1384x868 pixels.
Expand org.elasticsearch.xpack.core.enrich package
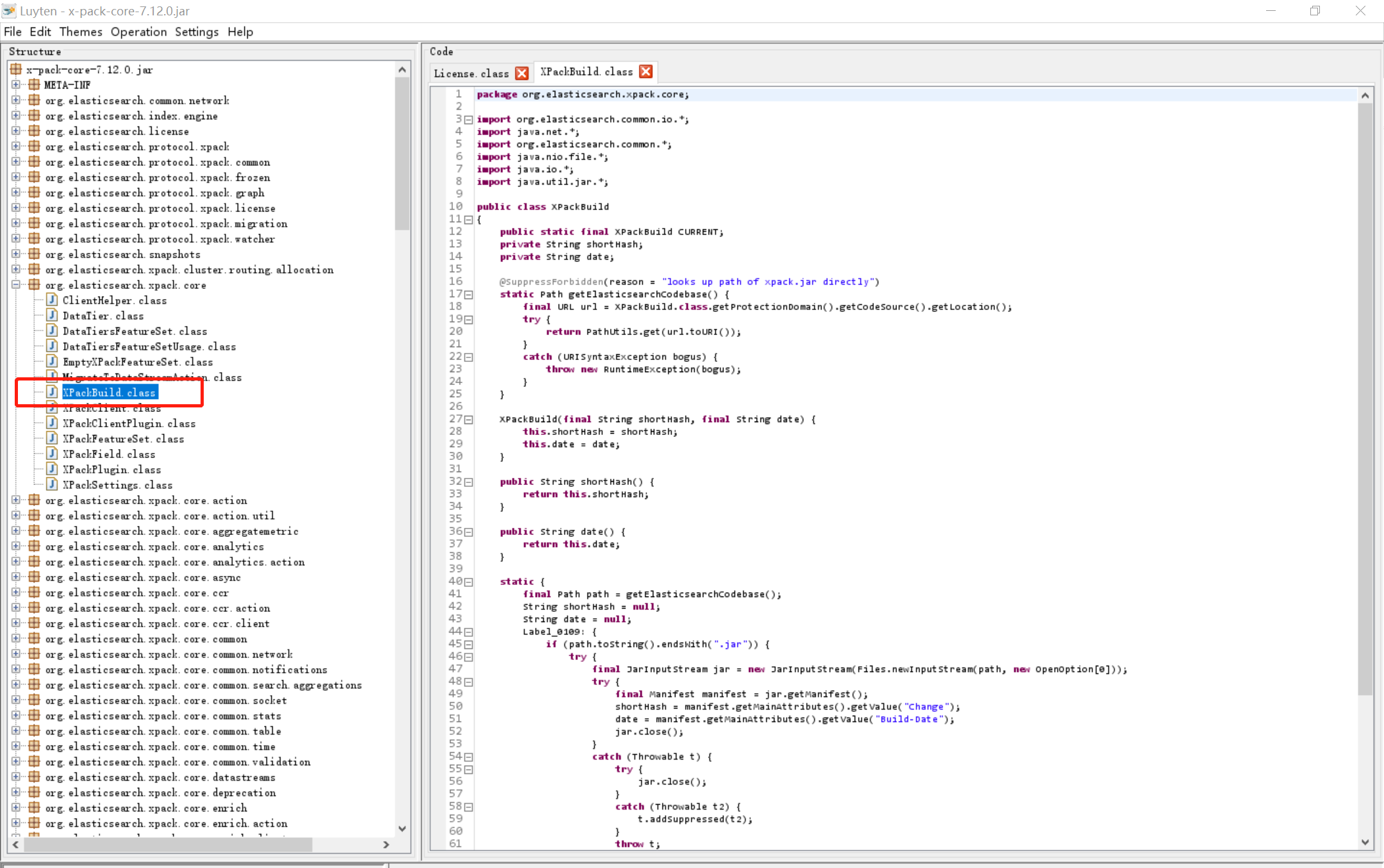click(16, 807)
